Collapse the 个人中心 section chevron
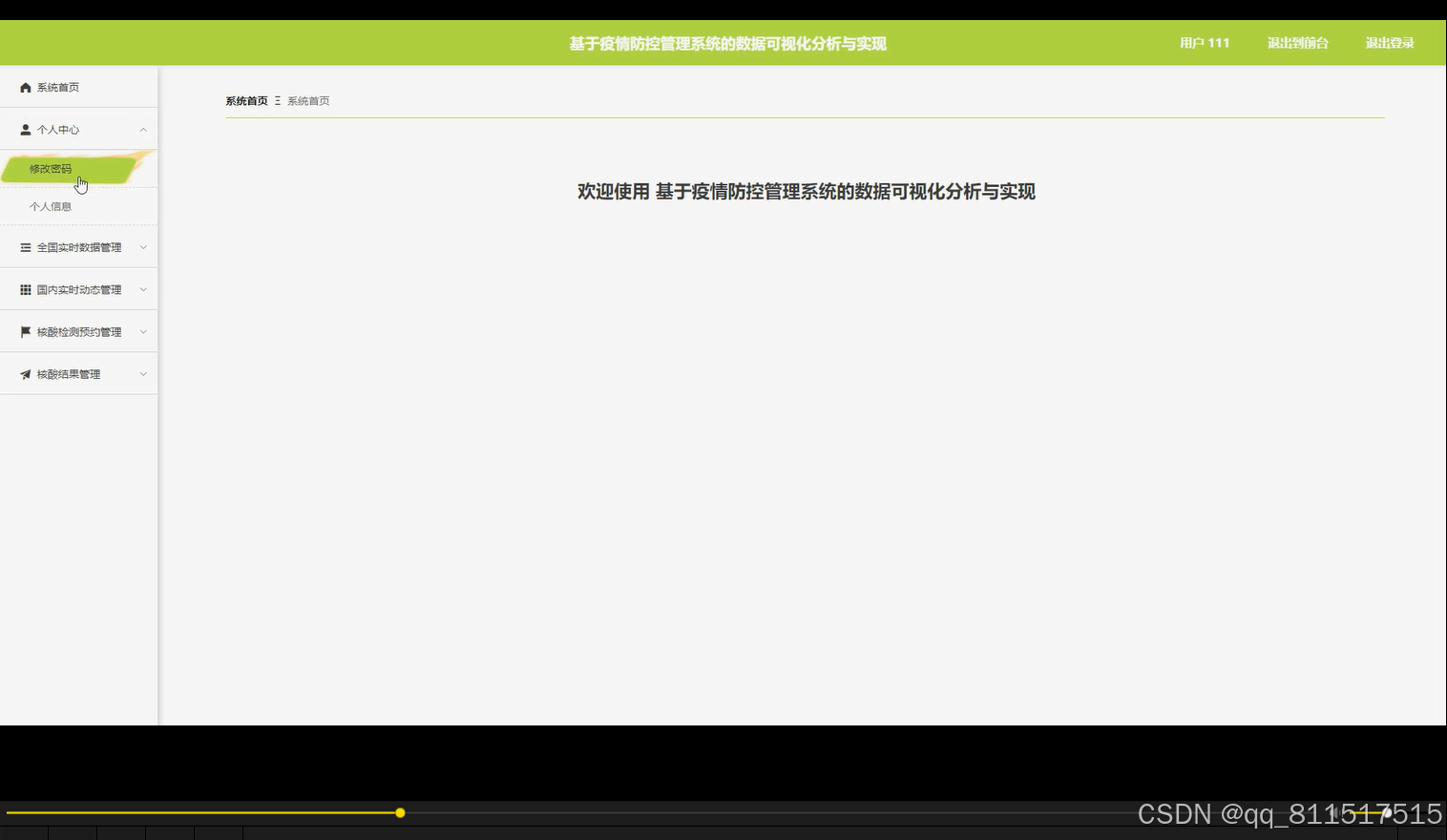 pos(143,129)
